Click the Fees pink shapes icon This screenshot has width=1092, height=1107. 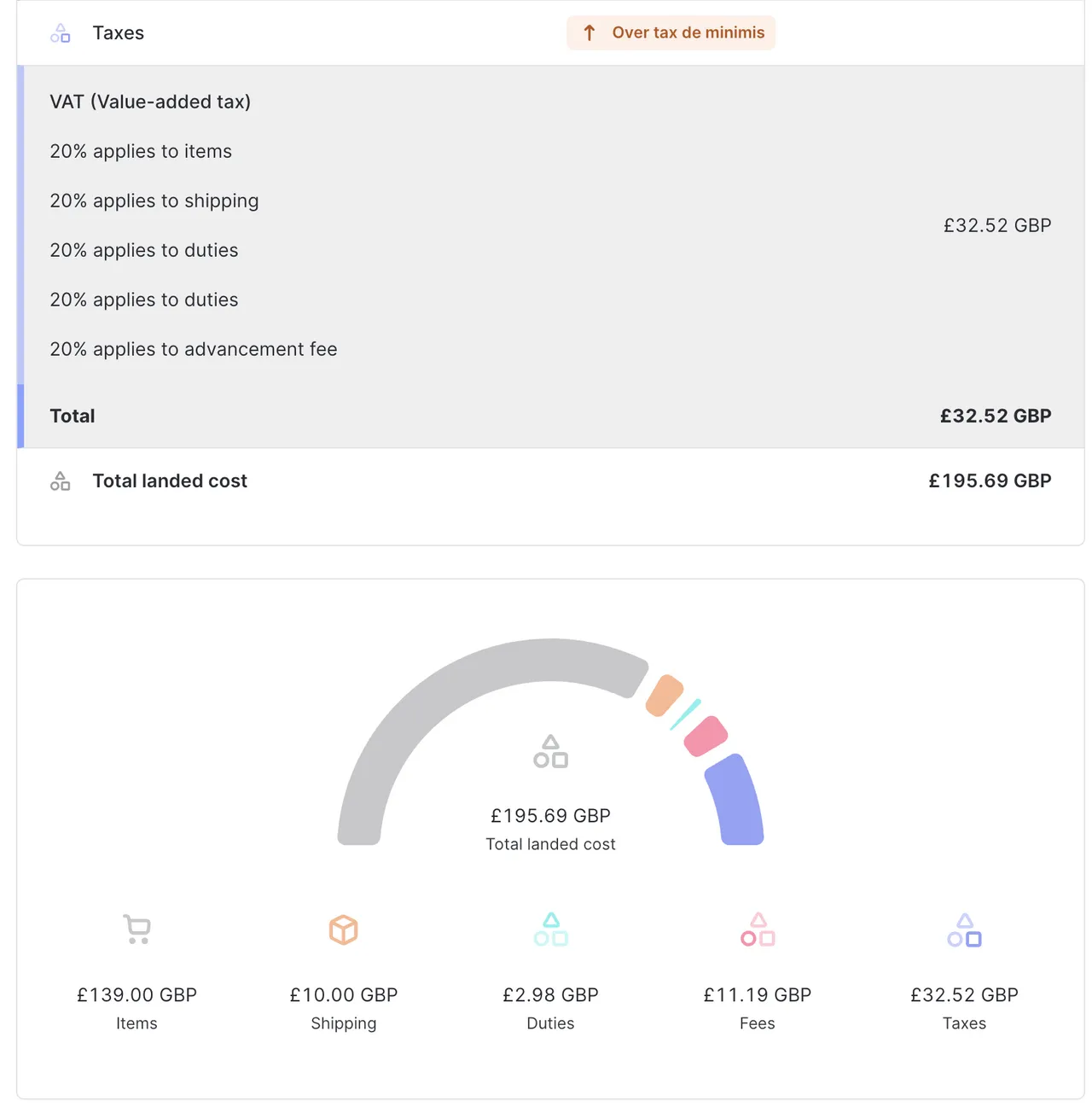coord(757,929)
